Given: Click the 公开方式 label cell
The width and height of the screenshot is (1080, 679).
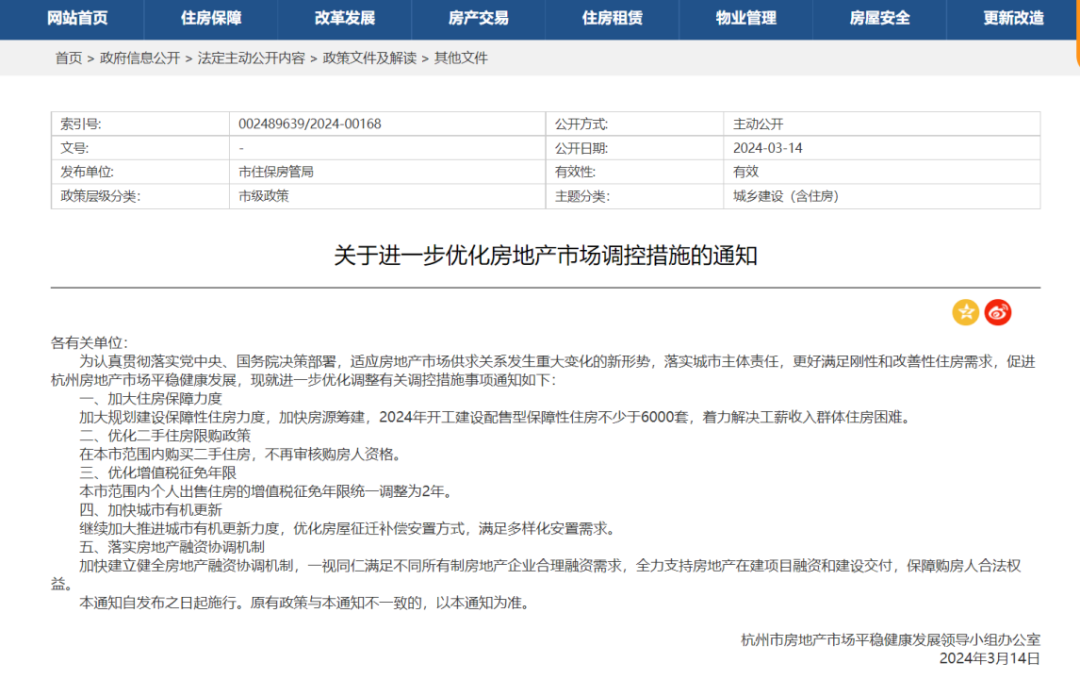Looking at the screenshot, I should pos(634,124).
